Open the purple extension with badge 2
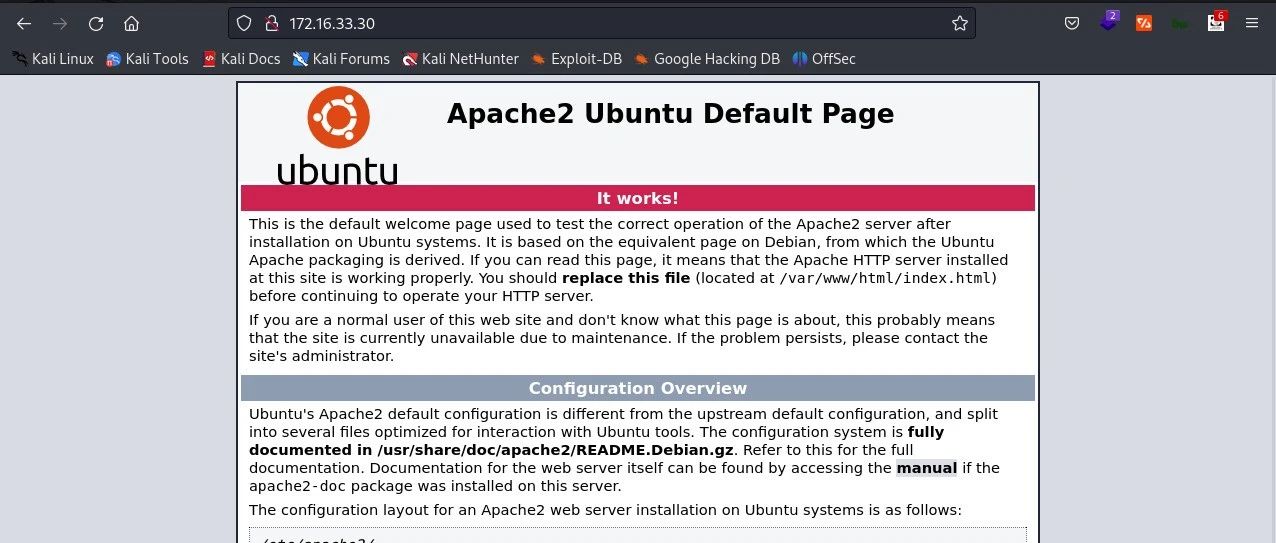This screenshot has width=1276, height=543. (x=1108, y=21)
